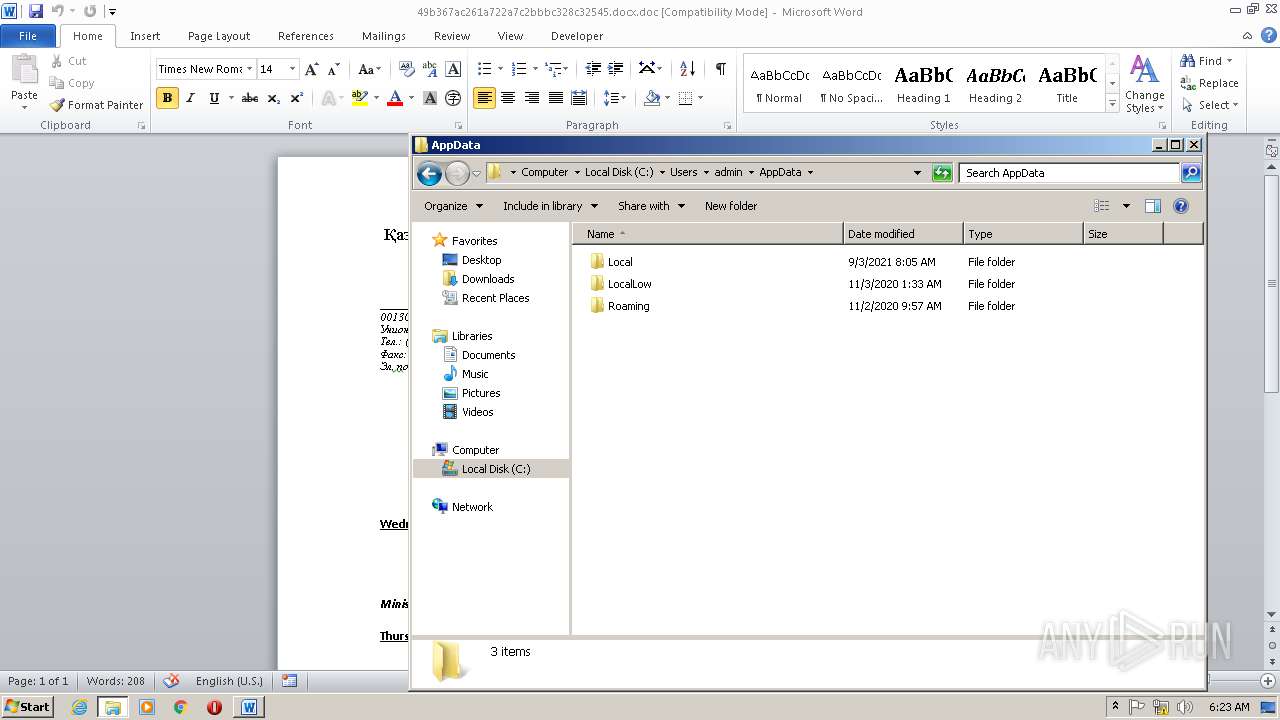
Task: Toggle Superscript formatting
Action: 297,98
